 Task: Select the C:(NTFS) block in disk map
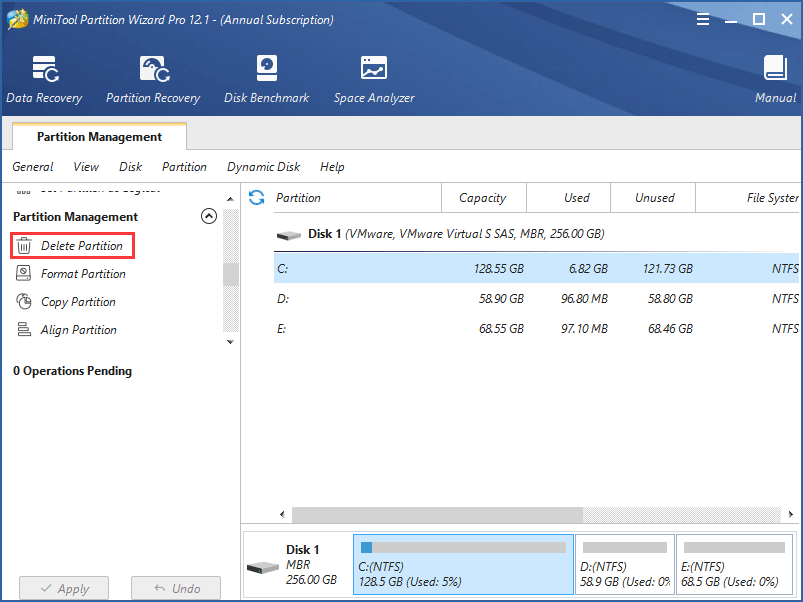(x=463, y=565)
